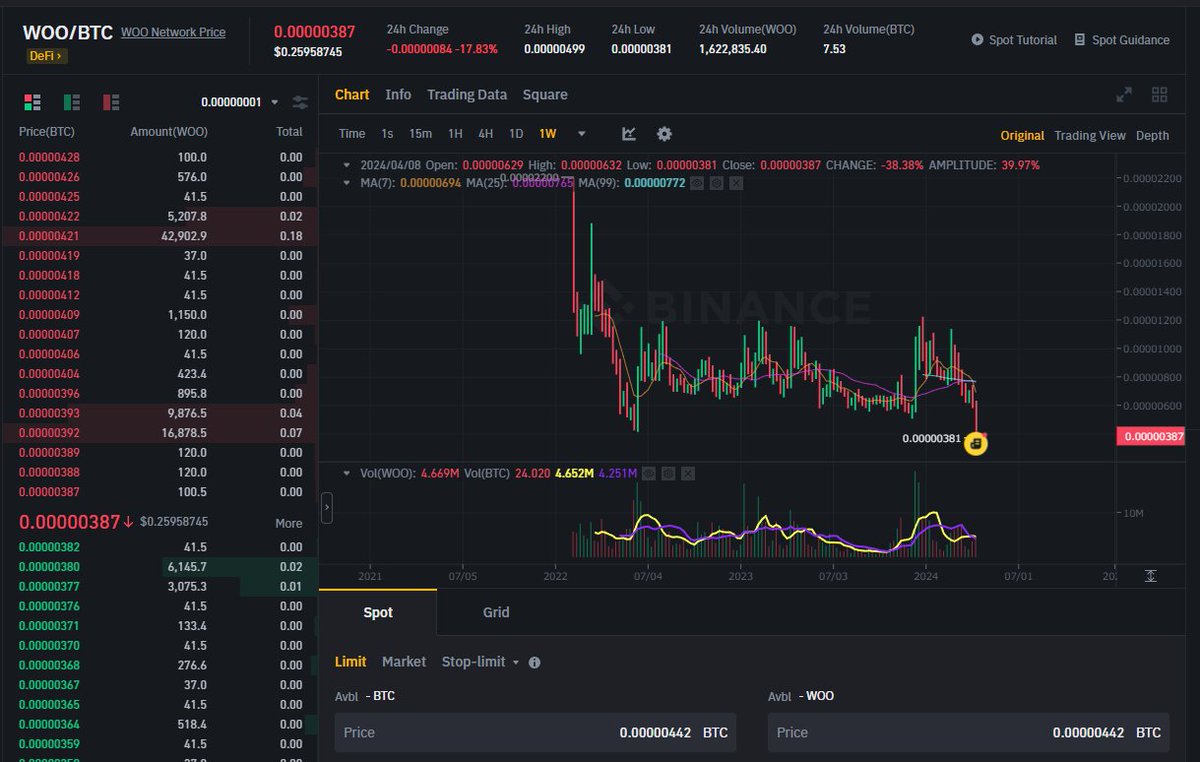Select sell order at 0.00000393
The width and height of the screenshot is (1200, 762).
click(x=160, y=413)
